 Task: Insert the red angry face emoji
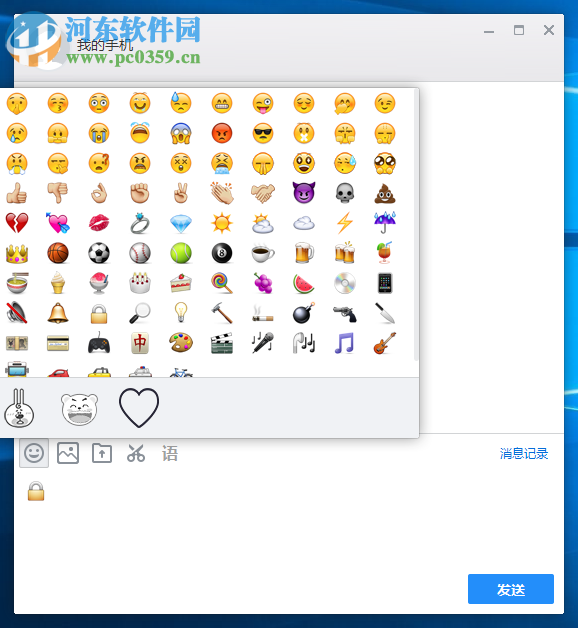[x=222, y=133]
